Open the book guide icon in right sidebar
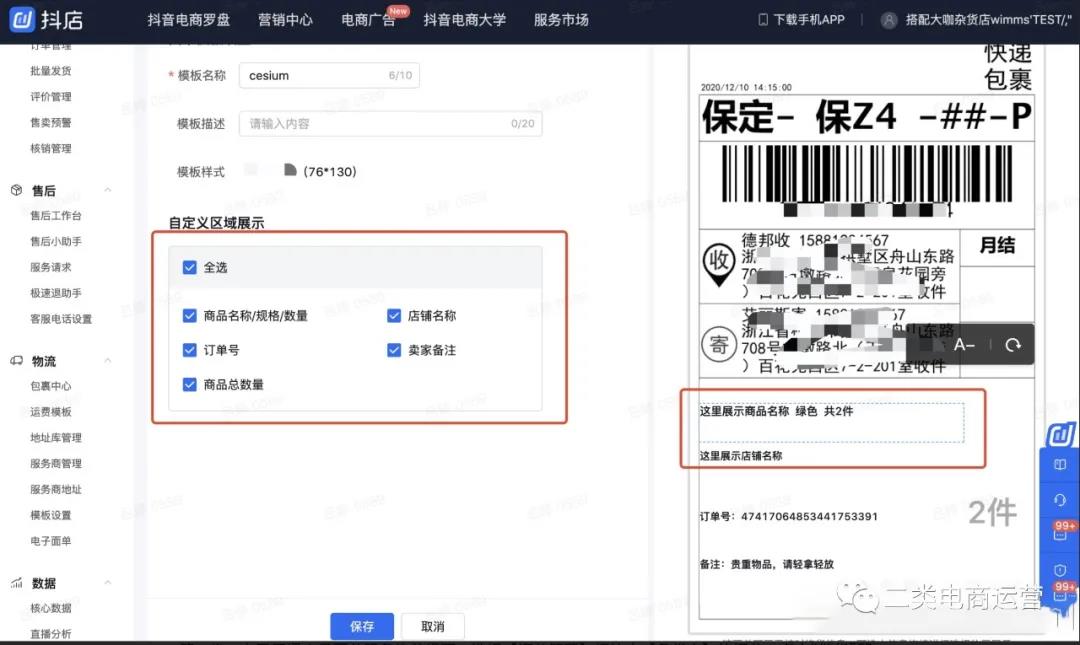 pos(1060,465)
